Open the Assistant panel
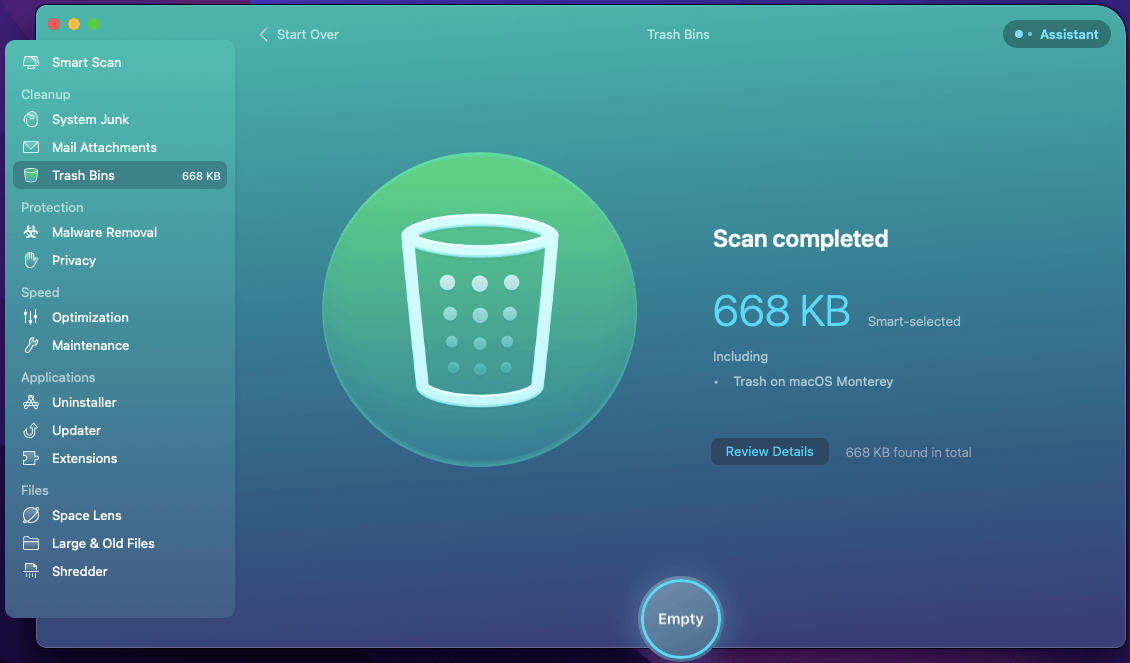 click(x=1056, y=34)
